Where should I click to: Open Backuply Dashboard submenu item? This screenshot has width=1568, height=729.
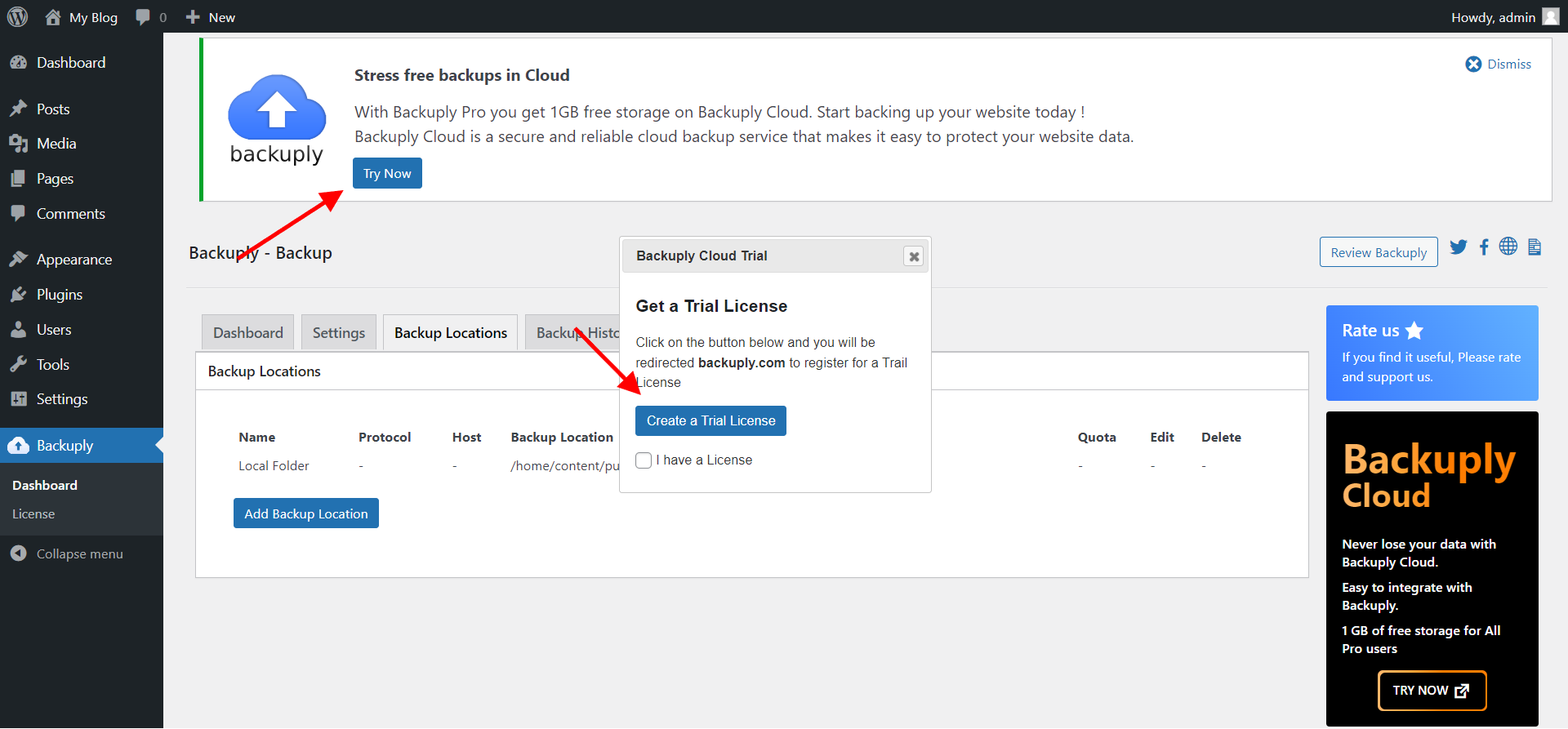45,485
